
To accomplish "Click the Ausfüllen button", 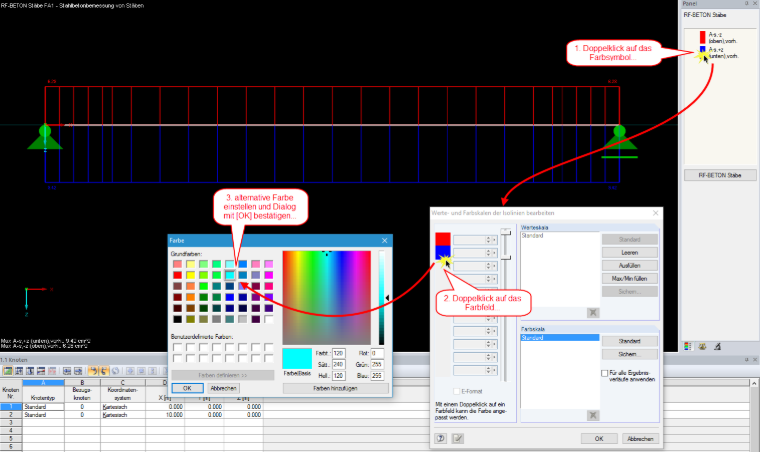I will (x=630, y=265).
